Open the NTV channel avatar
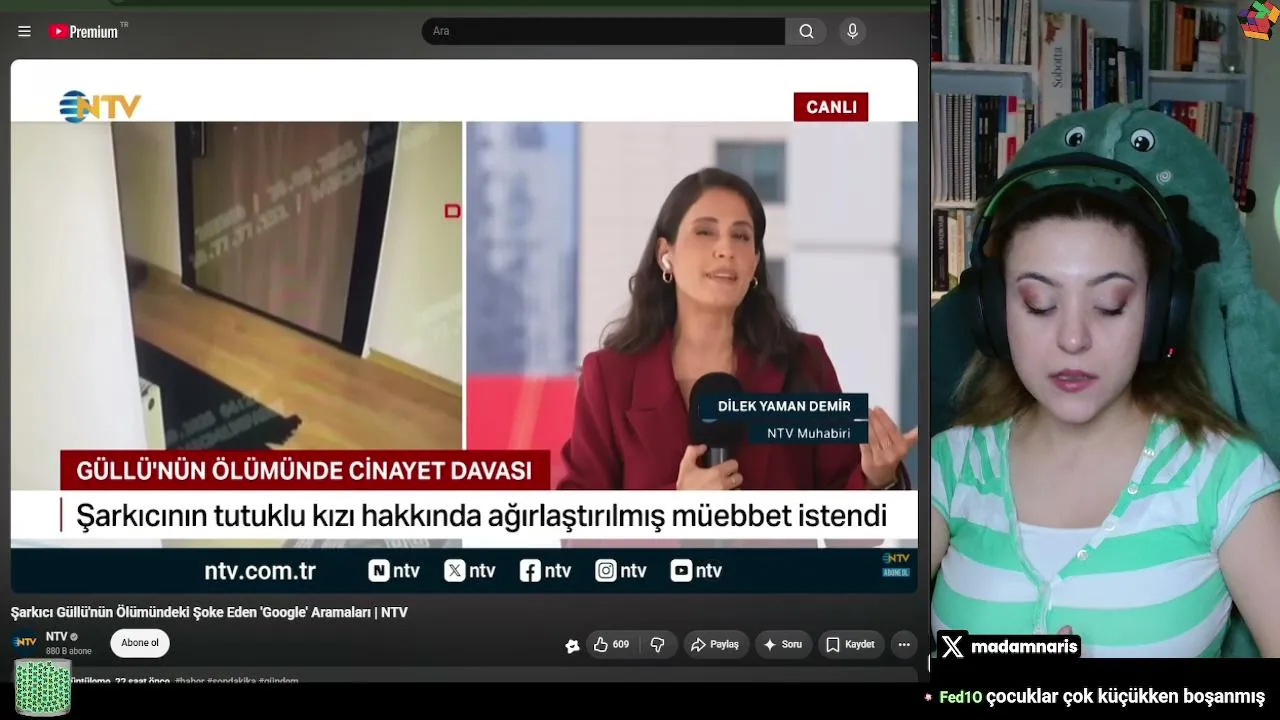1280x720 pixels. tap(25, 643)
